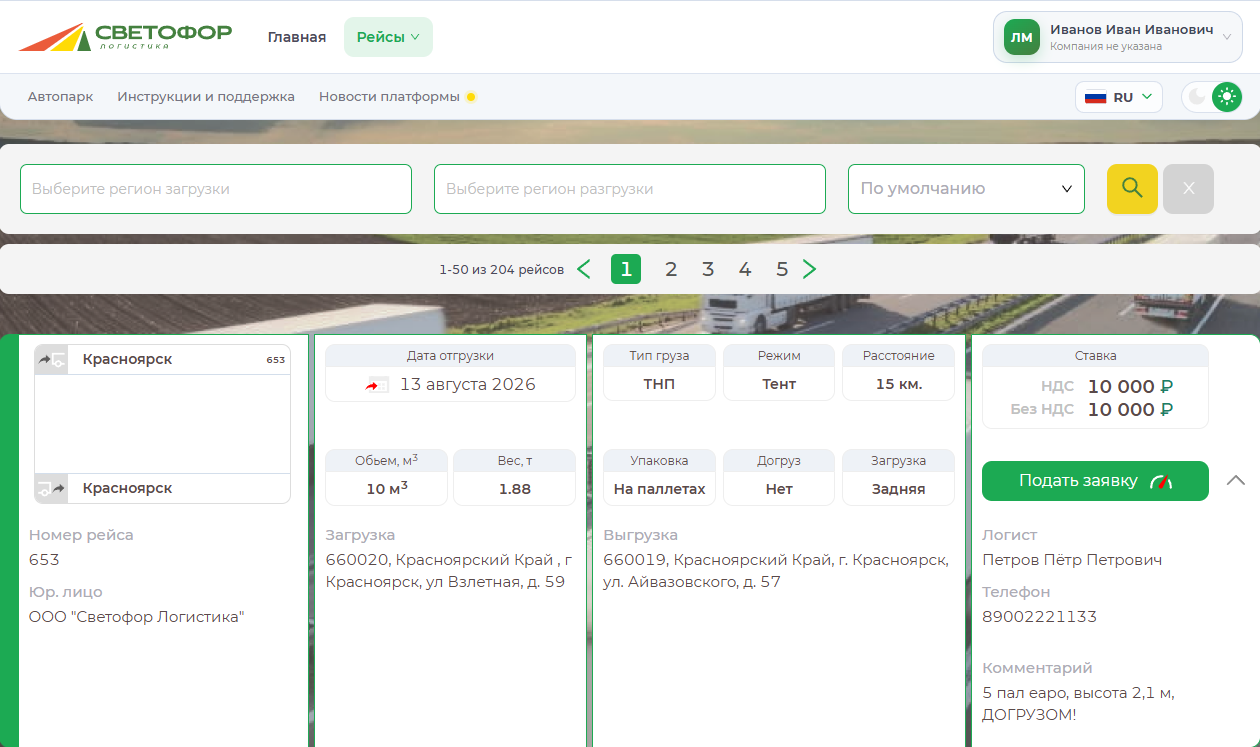
Task: Switch to light mode via sun icon
Action: tap(1226, 97)
